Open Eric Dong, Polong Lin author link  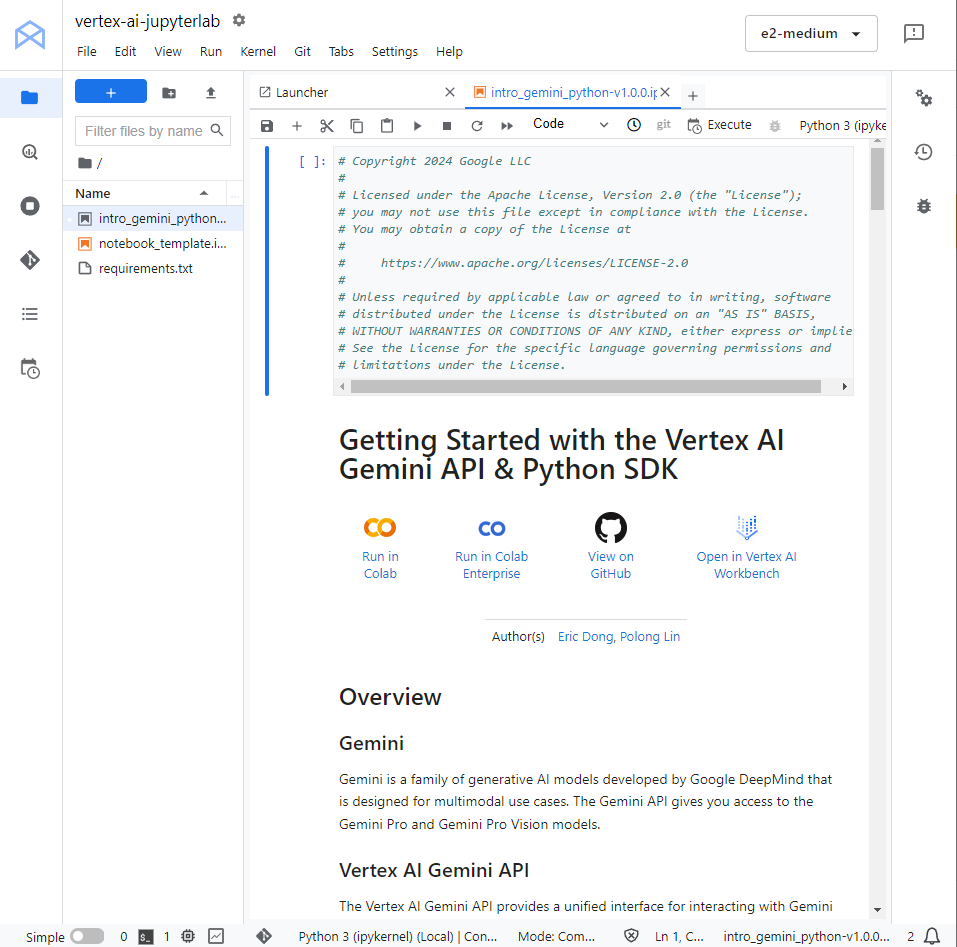pyautogui.click(x=618, y=636)
